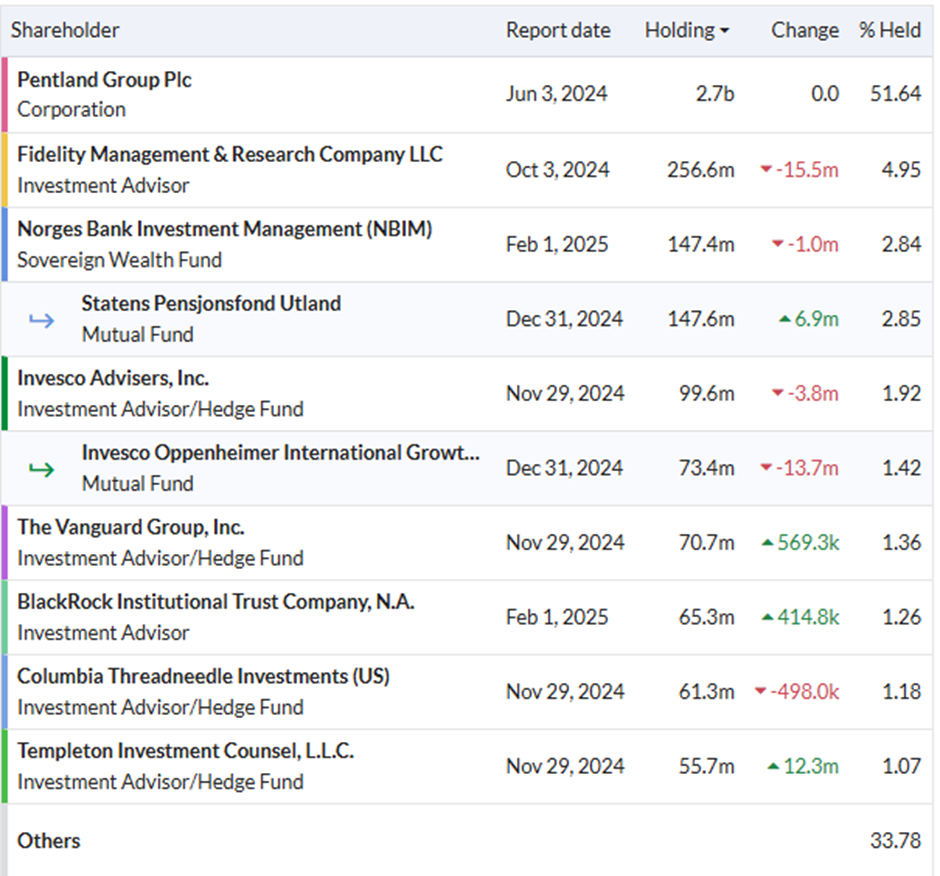Click the green up arrow beside 12.3m
Viewport: 940px width, 876px height.
(x=773, y=766)
